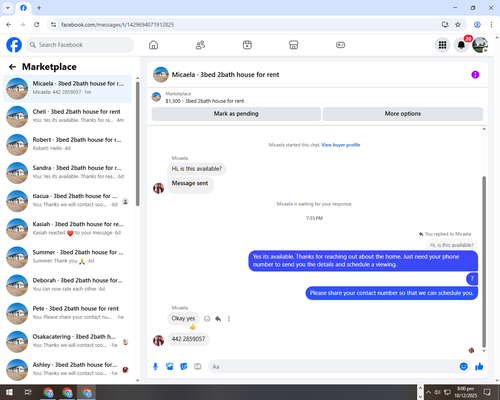Viewport: 500px width, 400px height.
Task: Bookmark this page with star icon
Action: point(458,25)
